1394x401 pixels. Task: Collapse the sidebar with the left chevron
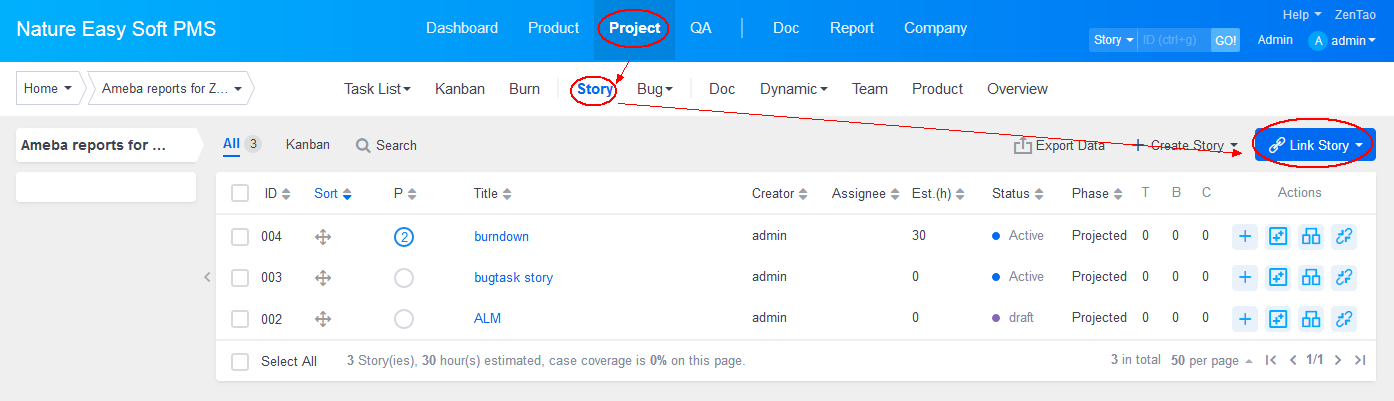coord(207,277)
